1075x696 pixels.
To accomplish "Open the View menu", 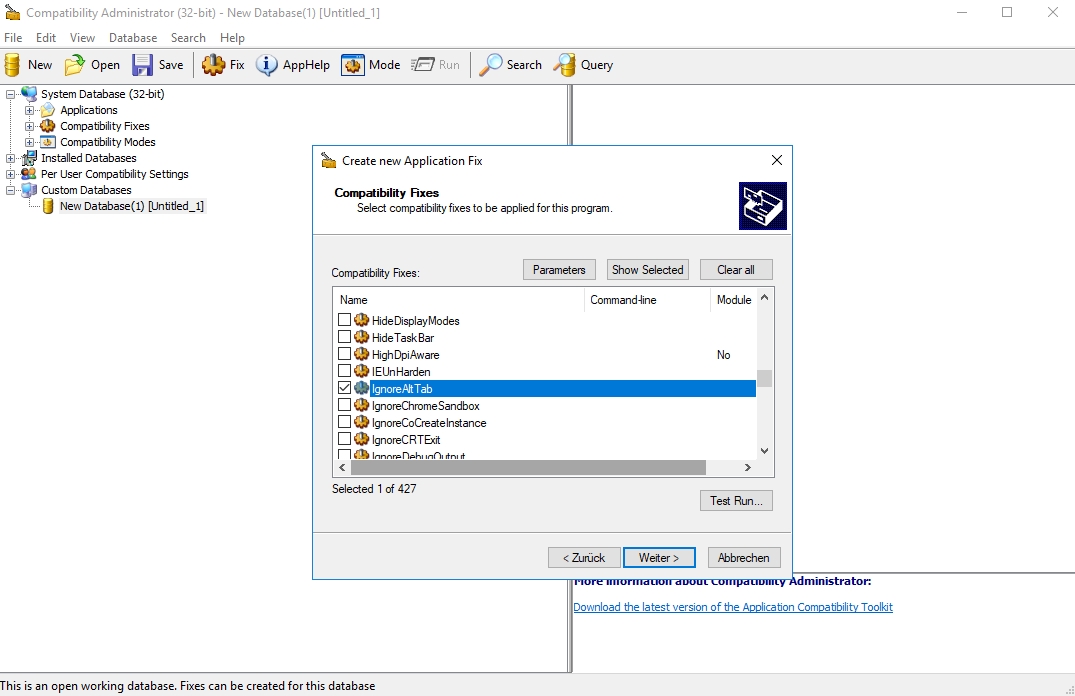I will coord(82,38).
